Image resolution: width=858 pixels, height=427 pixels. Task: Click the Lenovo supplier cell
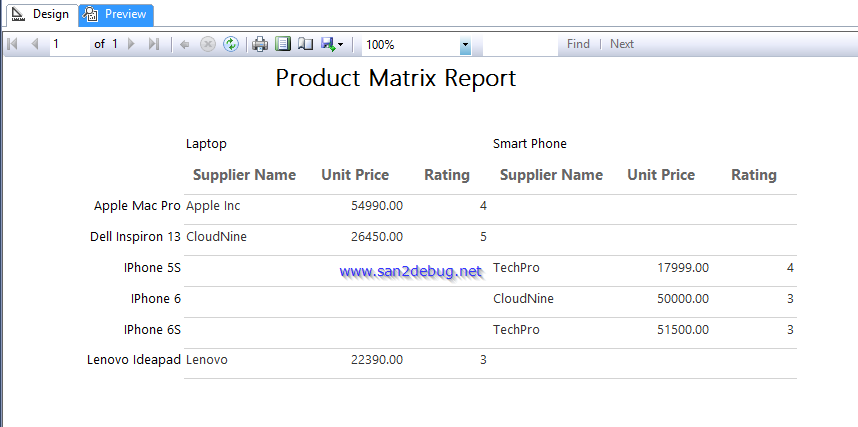pos(207,360)
